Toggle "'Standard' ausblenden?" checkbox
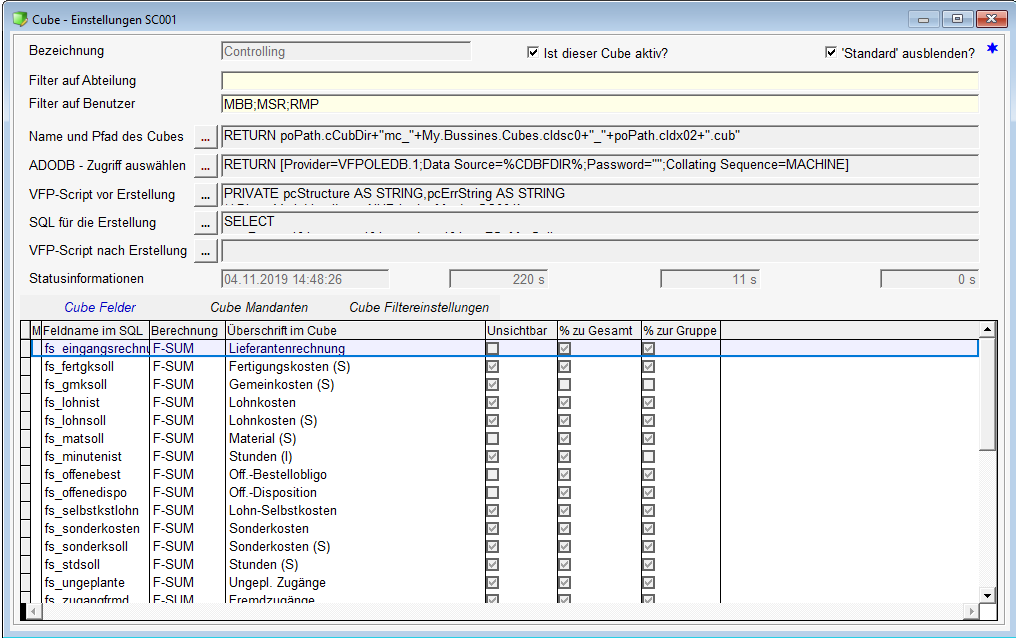This screenshot has height=638, width=1016. (831, 53)
